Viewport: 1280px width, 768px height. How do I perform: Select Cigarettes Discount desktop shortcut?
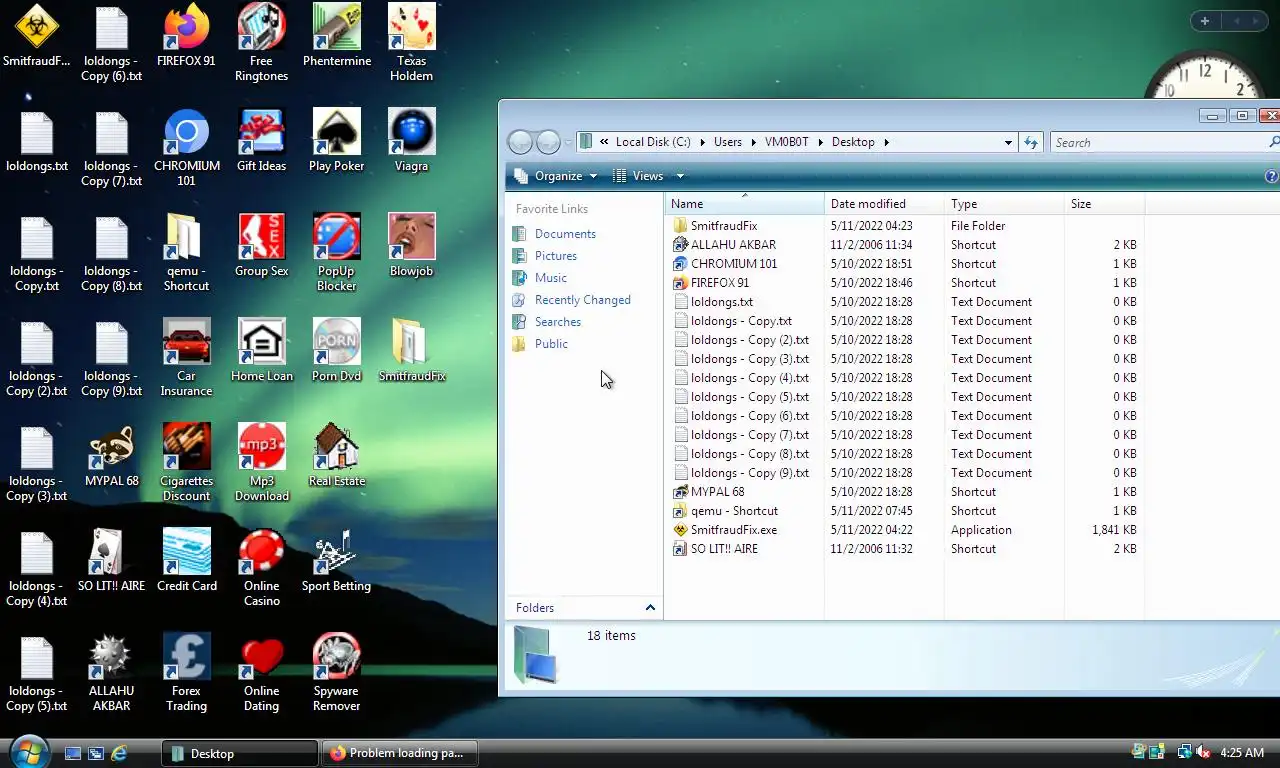[186, 463]
